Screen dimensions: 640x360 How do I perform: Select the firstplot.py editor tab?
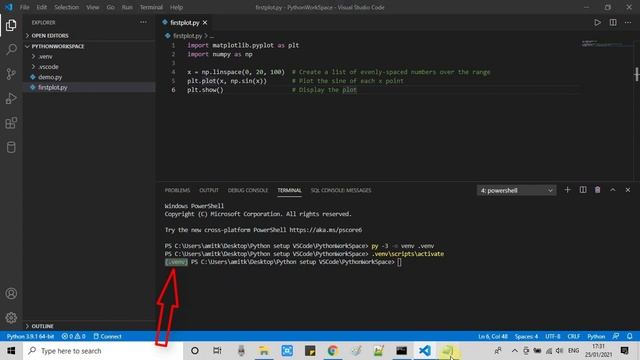[186, 23]
